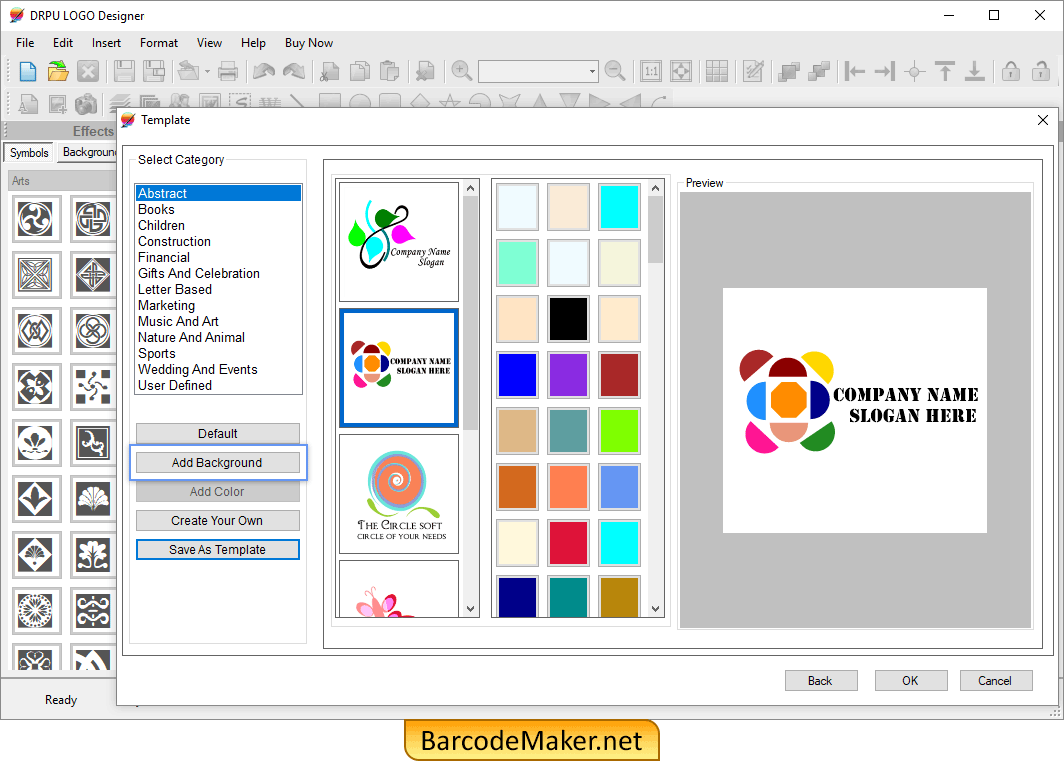
Task: Open the Format menu
Action: point(159,43)
